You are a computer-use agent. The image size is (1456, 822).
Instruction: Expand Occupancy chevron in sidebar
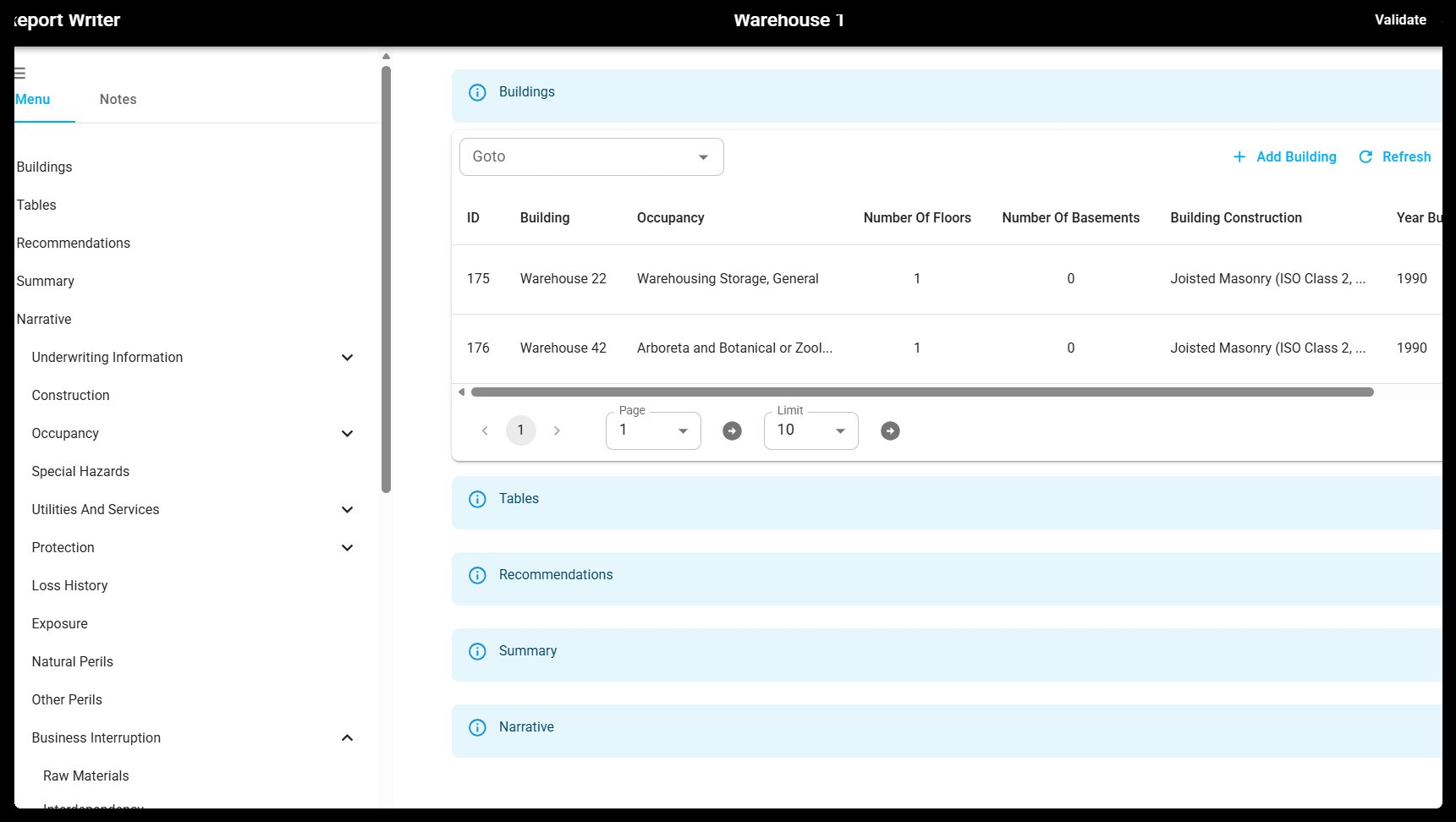pos(347,434)
